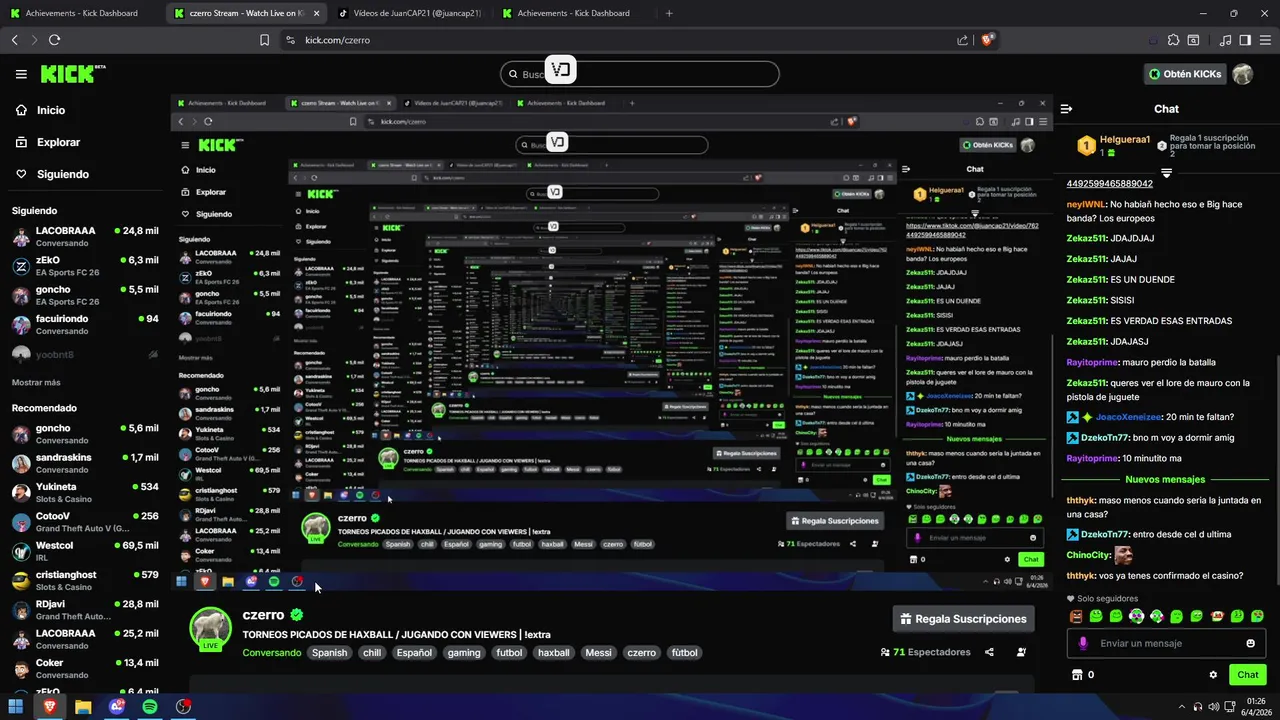
Task: Open volume control in system tray
Action: (x=1213, y=706)
